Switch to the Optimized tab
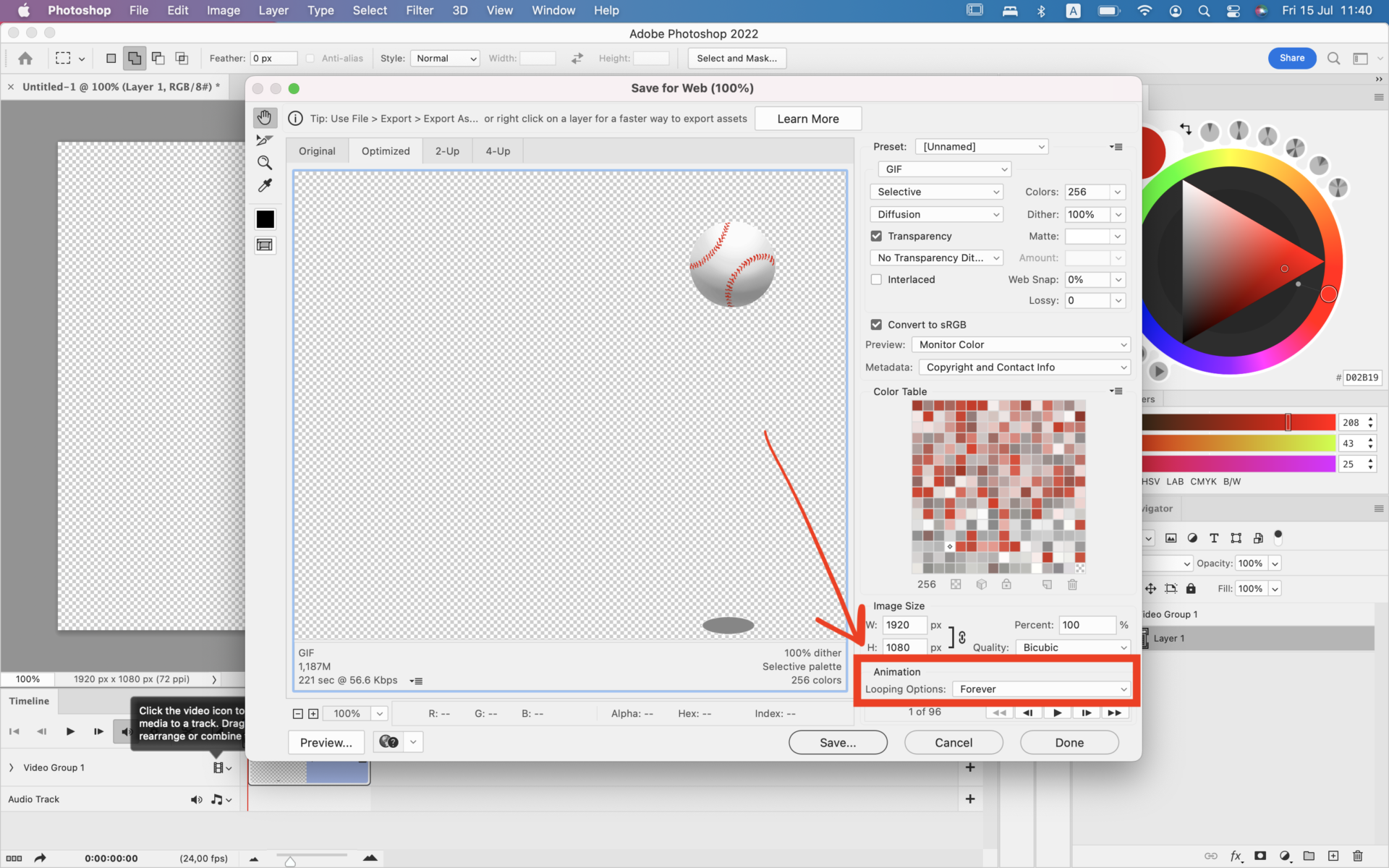Image resolution: width=1389 pixels, height=868 pixels. point(386,150)
